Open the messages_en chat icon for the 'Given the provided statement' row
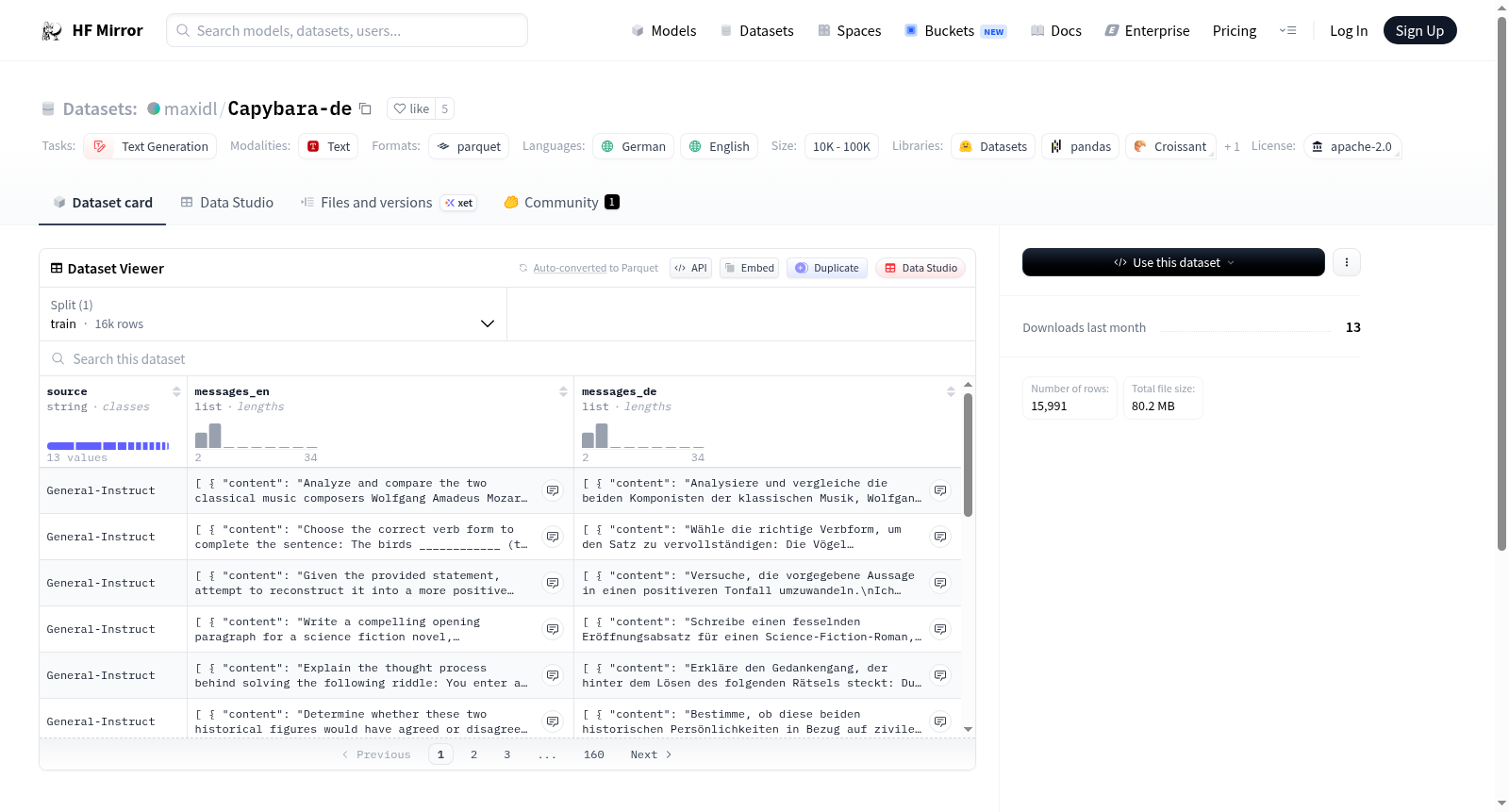This screenshot has width=1509, height=812. 553,583
